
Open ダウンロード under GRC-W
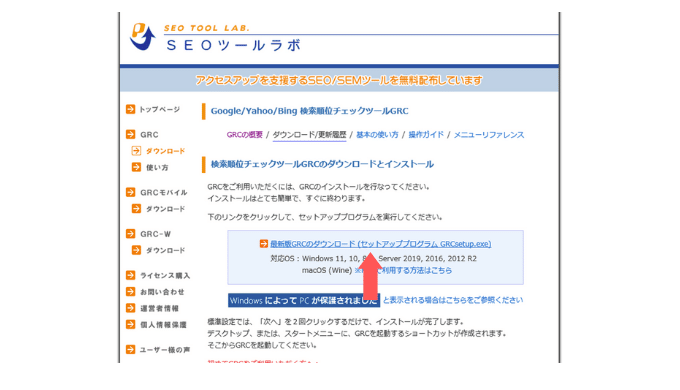pos(165,250)
